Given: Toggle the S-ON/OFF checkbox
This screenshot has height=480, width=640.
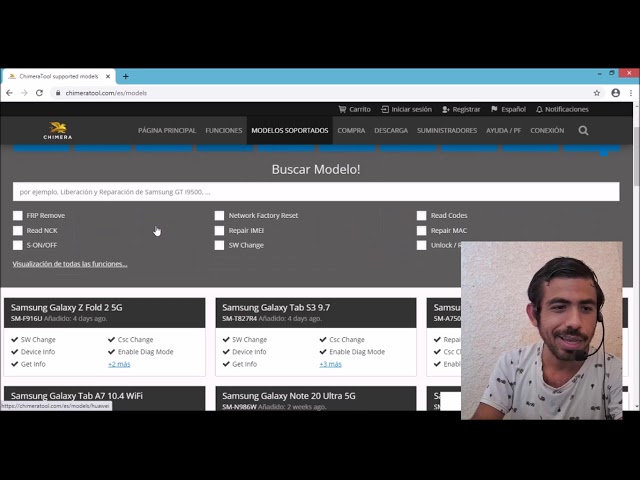Looking at the screenshot, I should coord(18,245).
